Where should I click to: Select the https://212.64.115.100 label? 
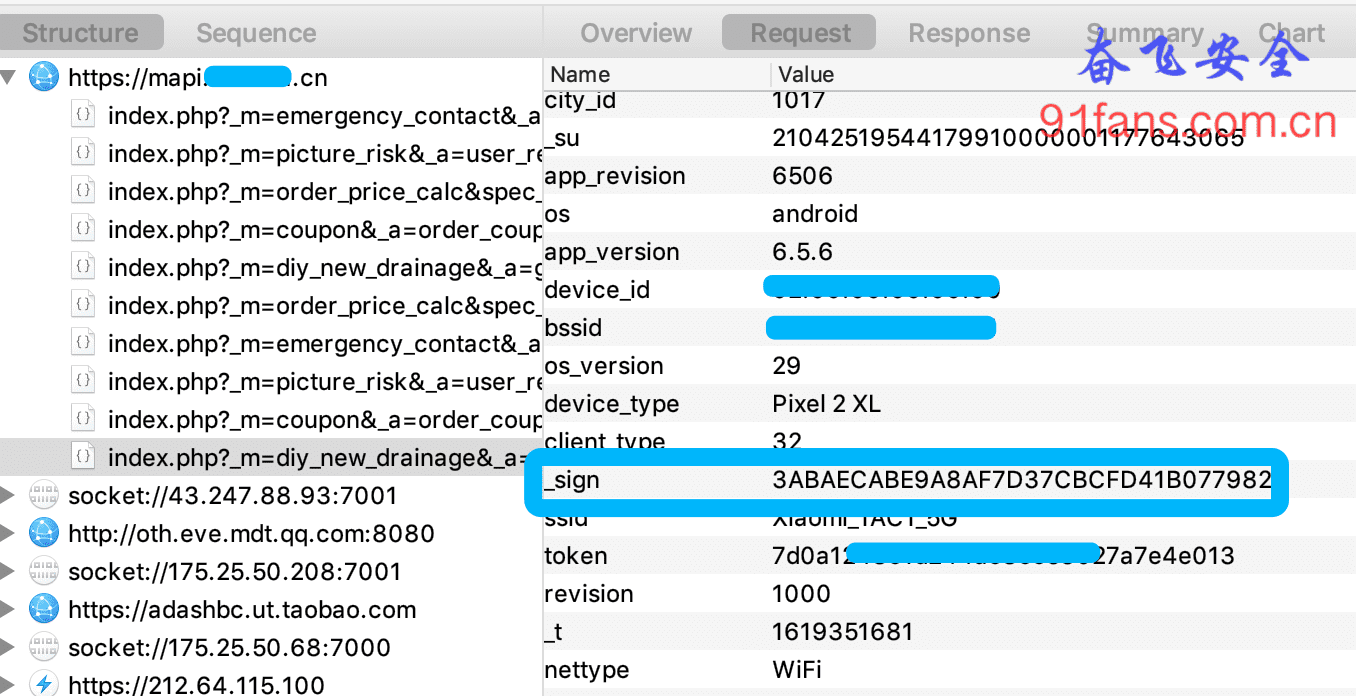[196, 685]
